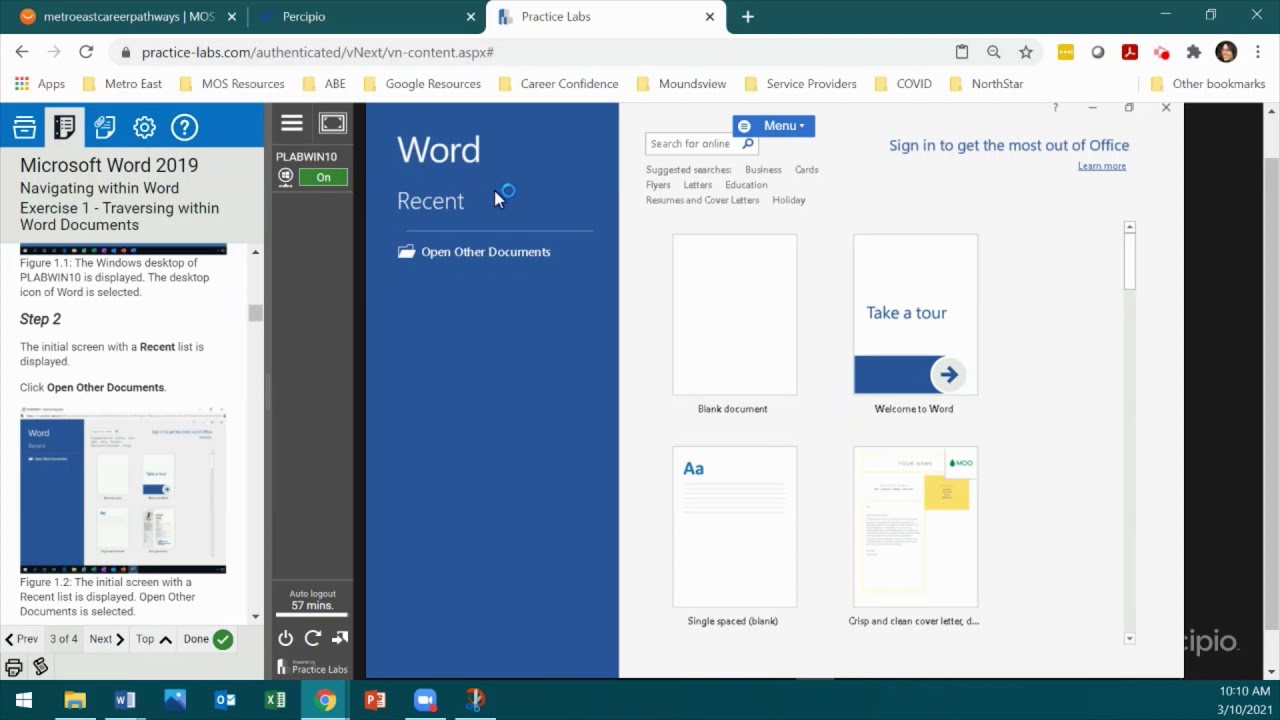Click the Learn more link

pyautogui.click(x=1102, y=166)
